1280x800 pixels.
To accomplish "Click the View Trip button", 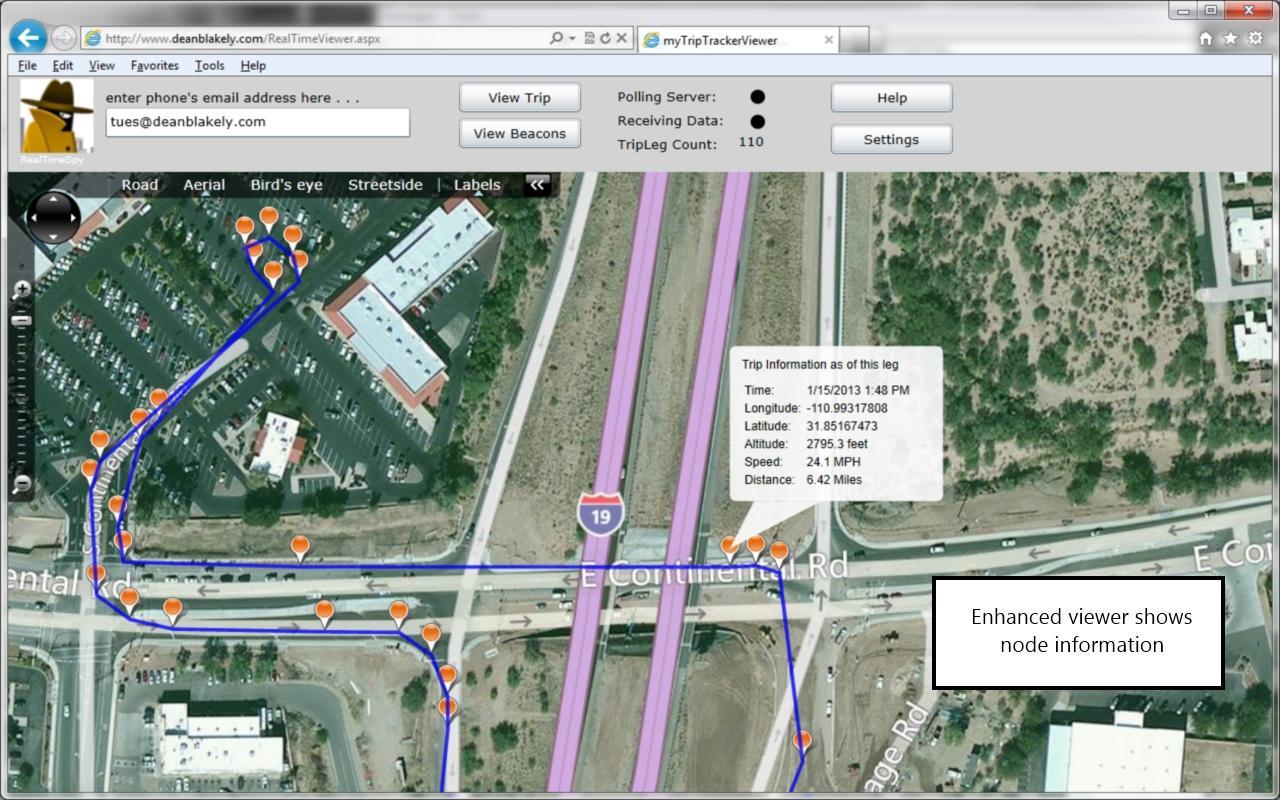I will [x=519, y=97].
